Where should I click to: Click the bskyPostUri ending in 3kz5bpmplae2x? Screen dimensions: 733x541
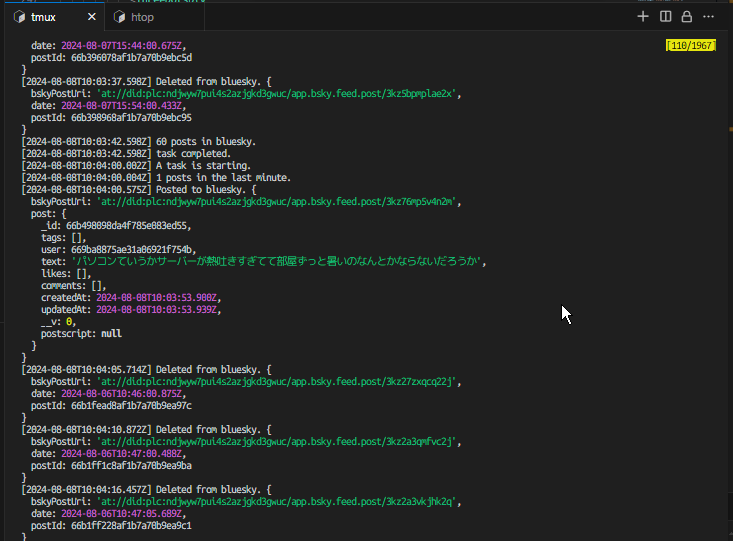tap(276, 94)
